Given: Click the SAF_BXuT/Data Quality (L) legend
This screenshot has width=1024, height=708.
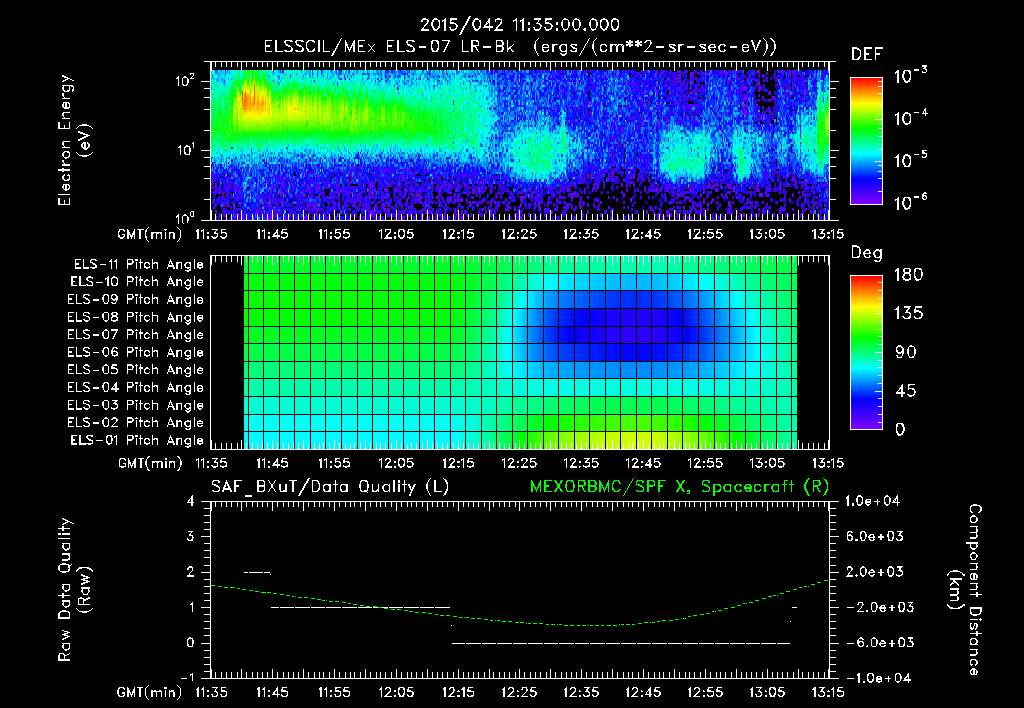Looking at the screenshot, I should pos(330,487).
